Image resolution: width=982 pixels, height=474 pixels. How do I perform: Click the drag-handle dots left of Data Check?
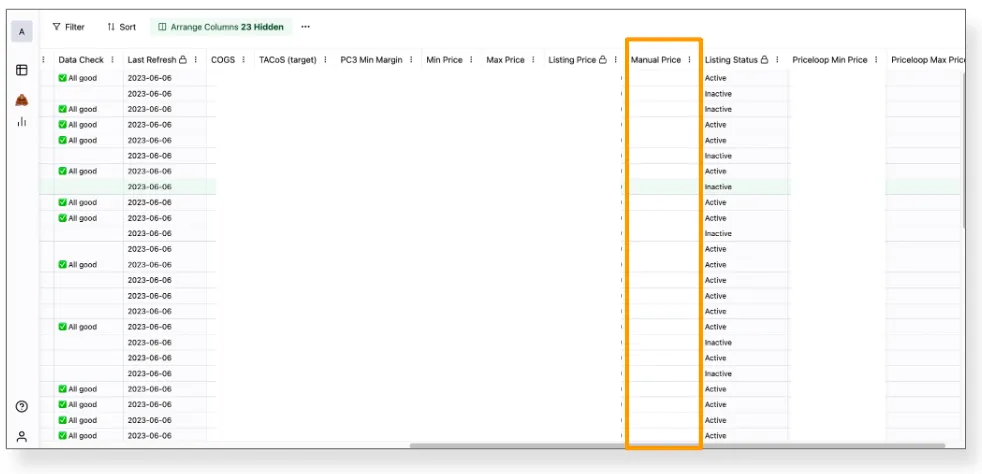click(43, 60)
